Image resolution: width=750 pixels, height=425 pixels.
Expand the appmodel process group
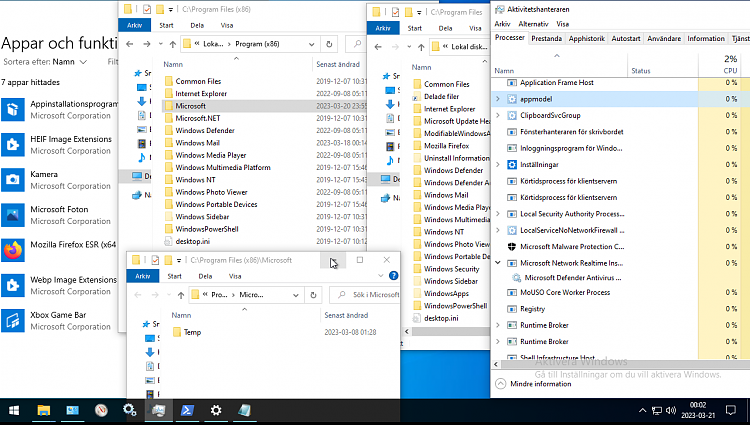point(497,99)
